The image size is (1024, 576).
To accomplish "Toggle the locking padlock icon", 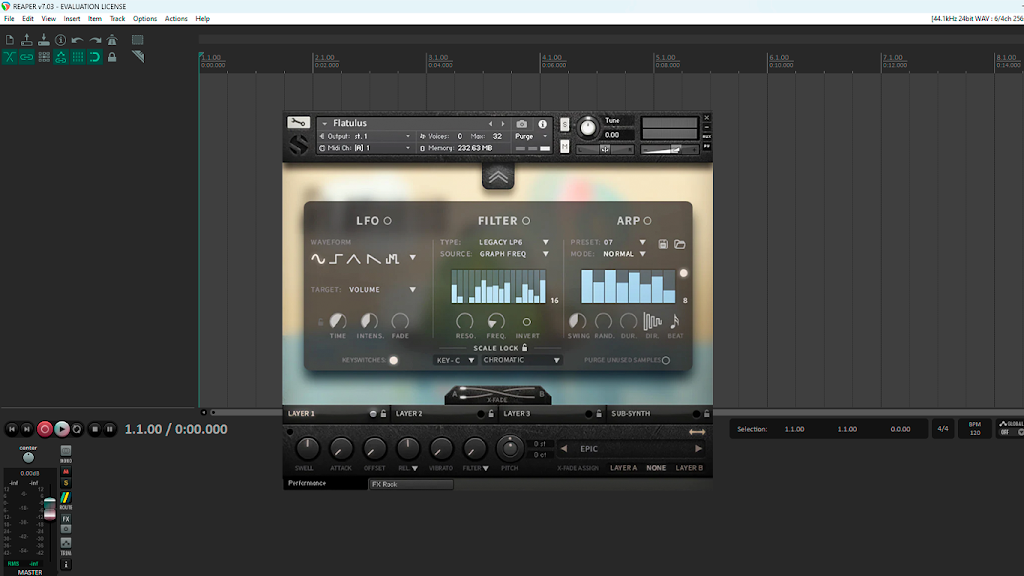I will 112,57.
